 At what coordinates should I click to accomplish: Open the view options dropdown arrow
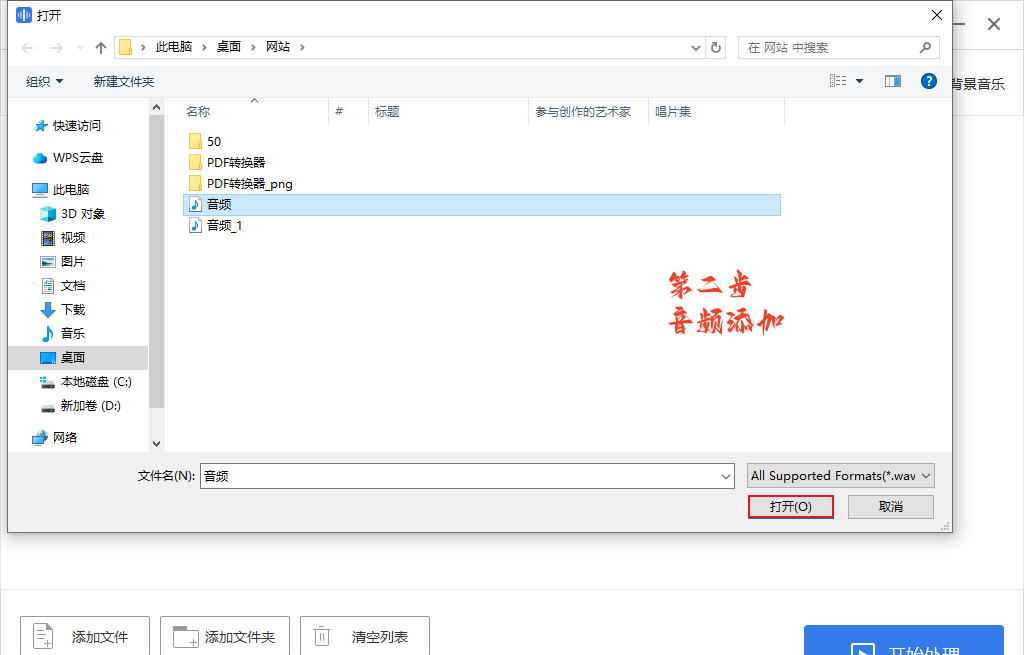(x=859, y=82)
